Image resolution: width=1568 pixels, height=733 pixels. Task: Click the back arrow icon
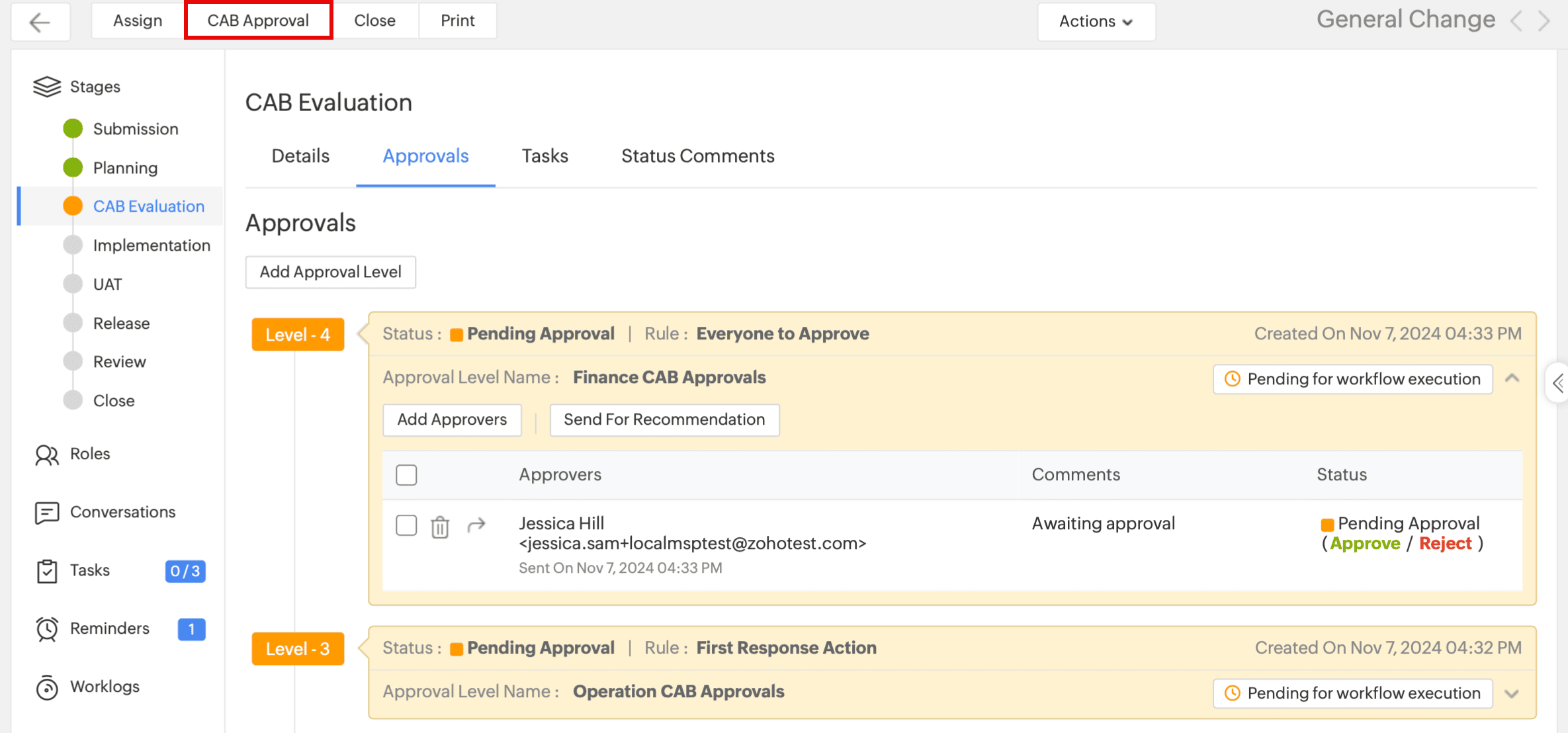pos(40,22)
